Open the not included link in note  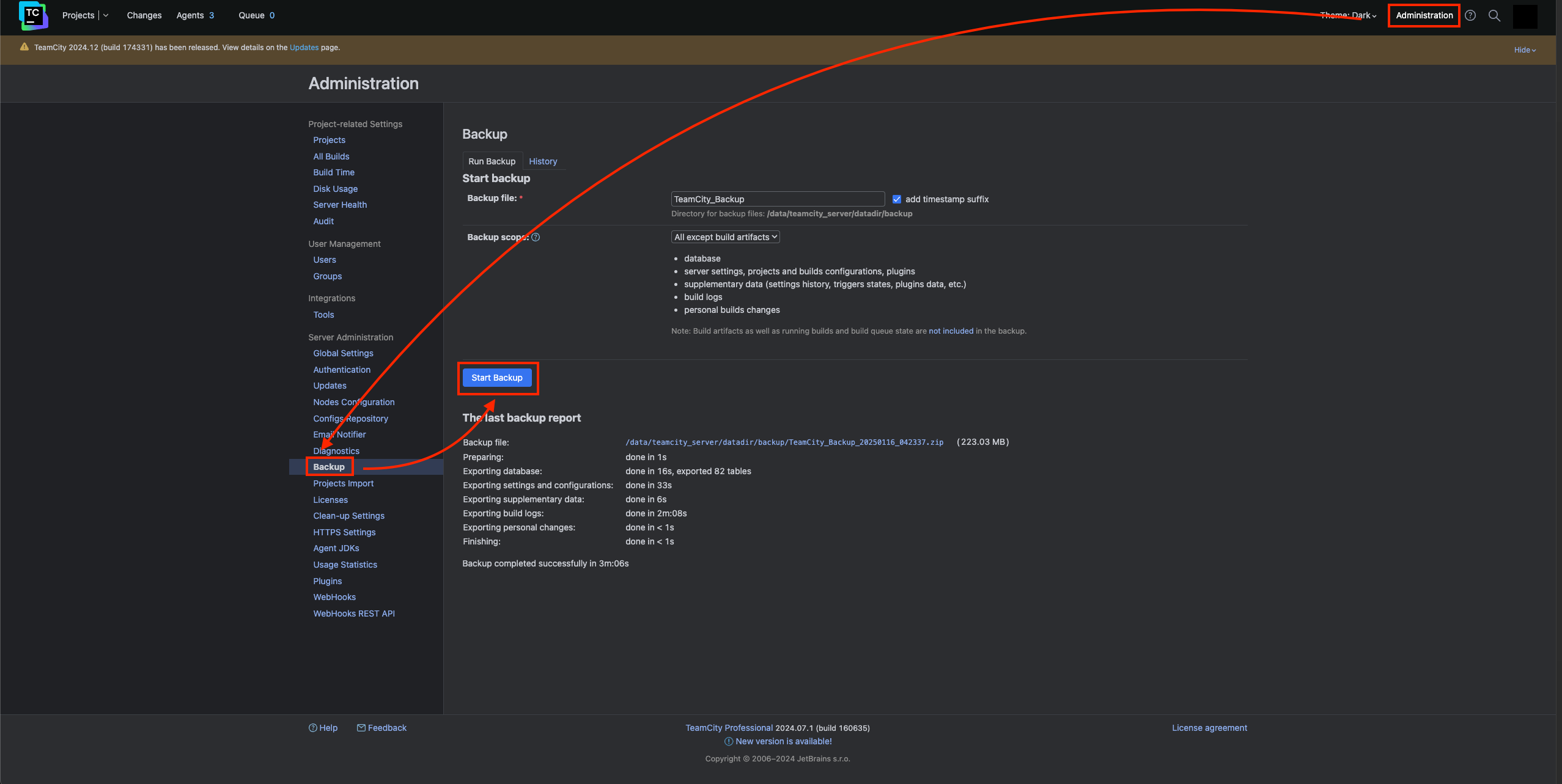point(951,331)
